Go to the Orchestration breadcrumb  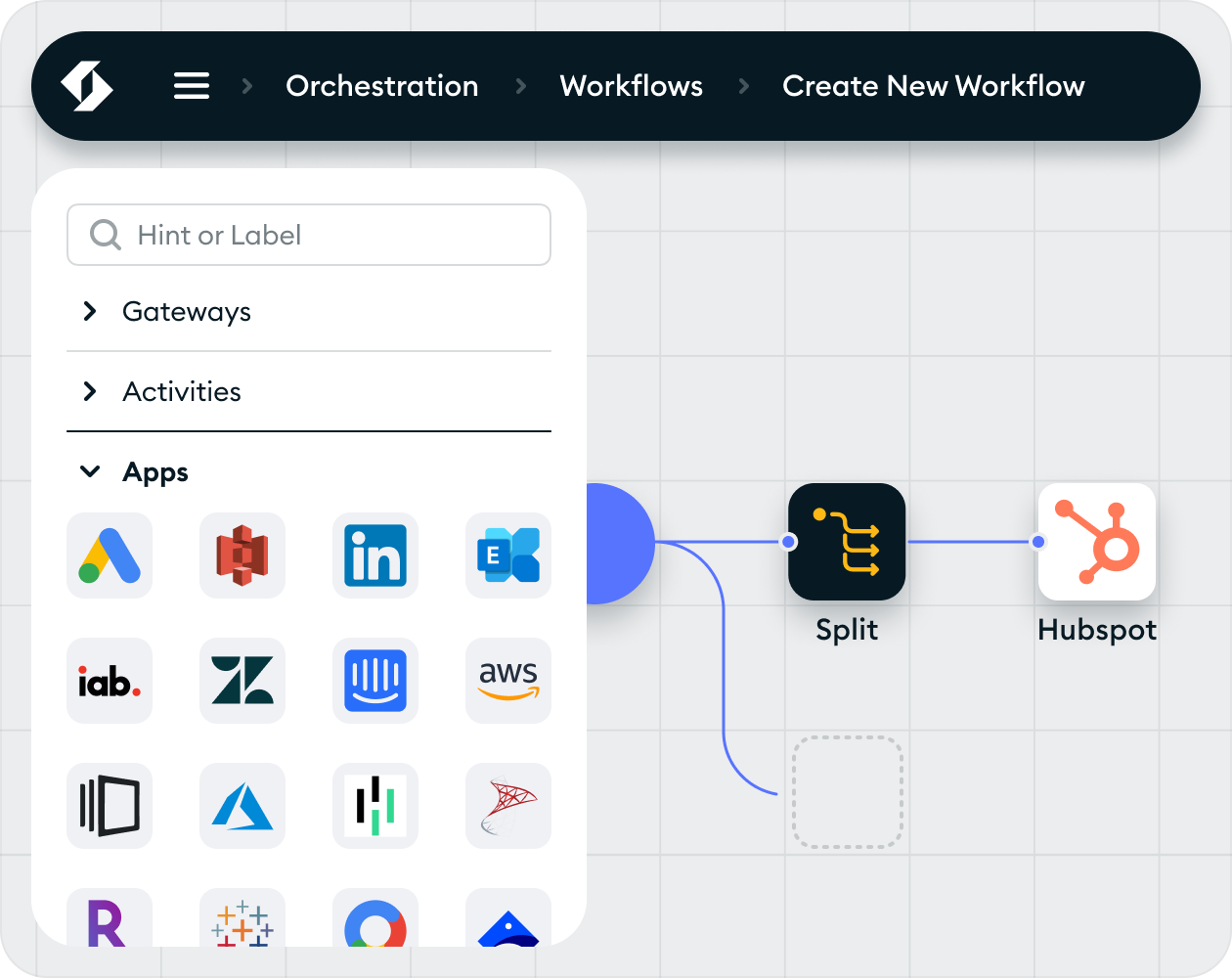(382, 86)
